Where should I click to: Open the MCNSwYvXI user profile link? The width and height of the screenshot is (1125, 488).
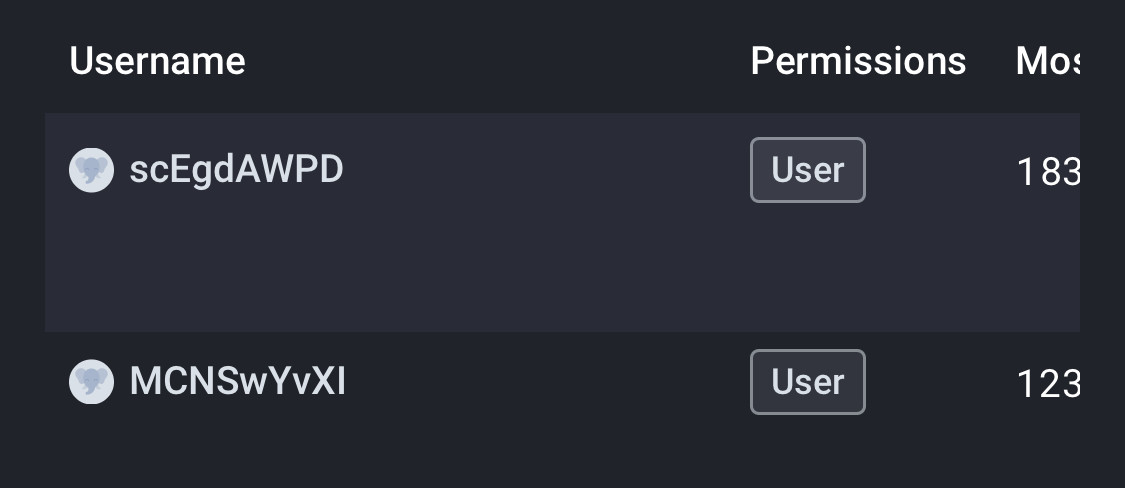tap(237, 382)
